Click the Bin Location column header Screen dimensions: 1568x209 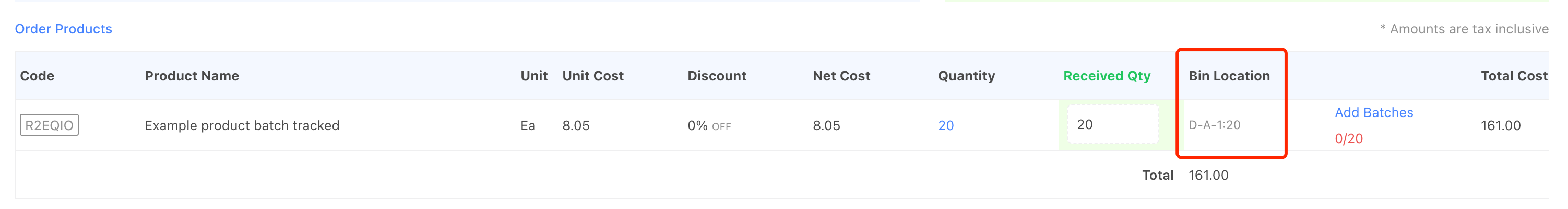tap(1229, 76)
